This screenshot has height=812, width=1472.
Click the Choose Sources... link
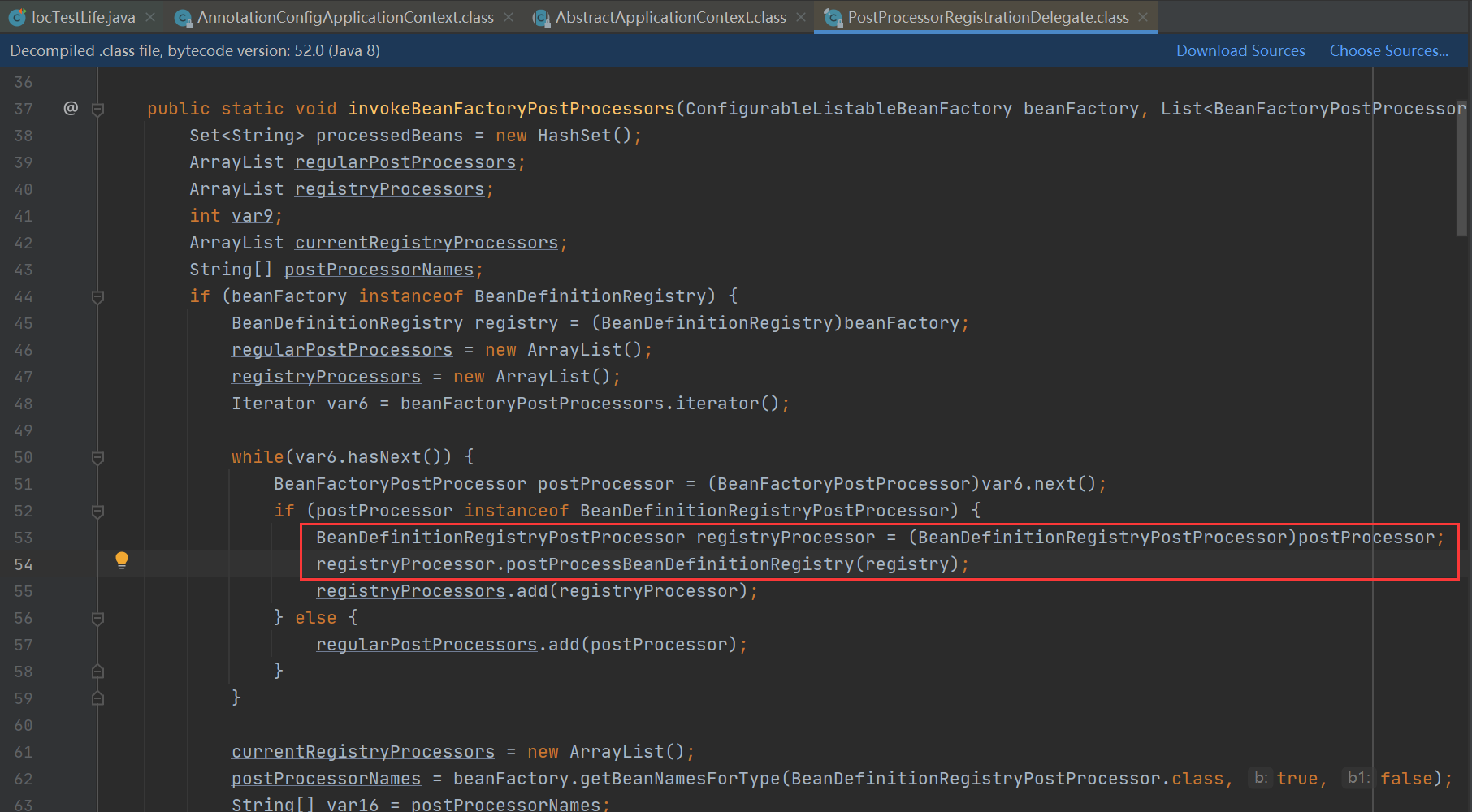point(1388,50)
